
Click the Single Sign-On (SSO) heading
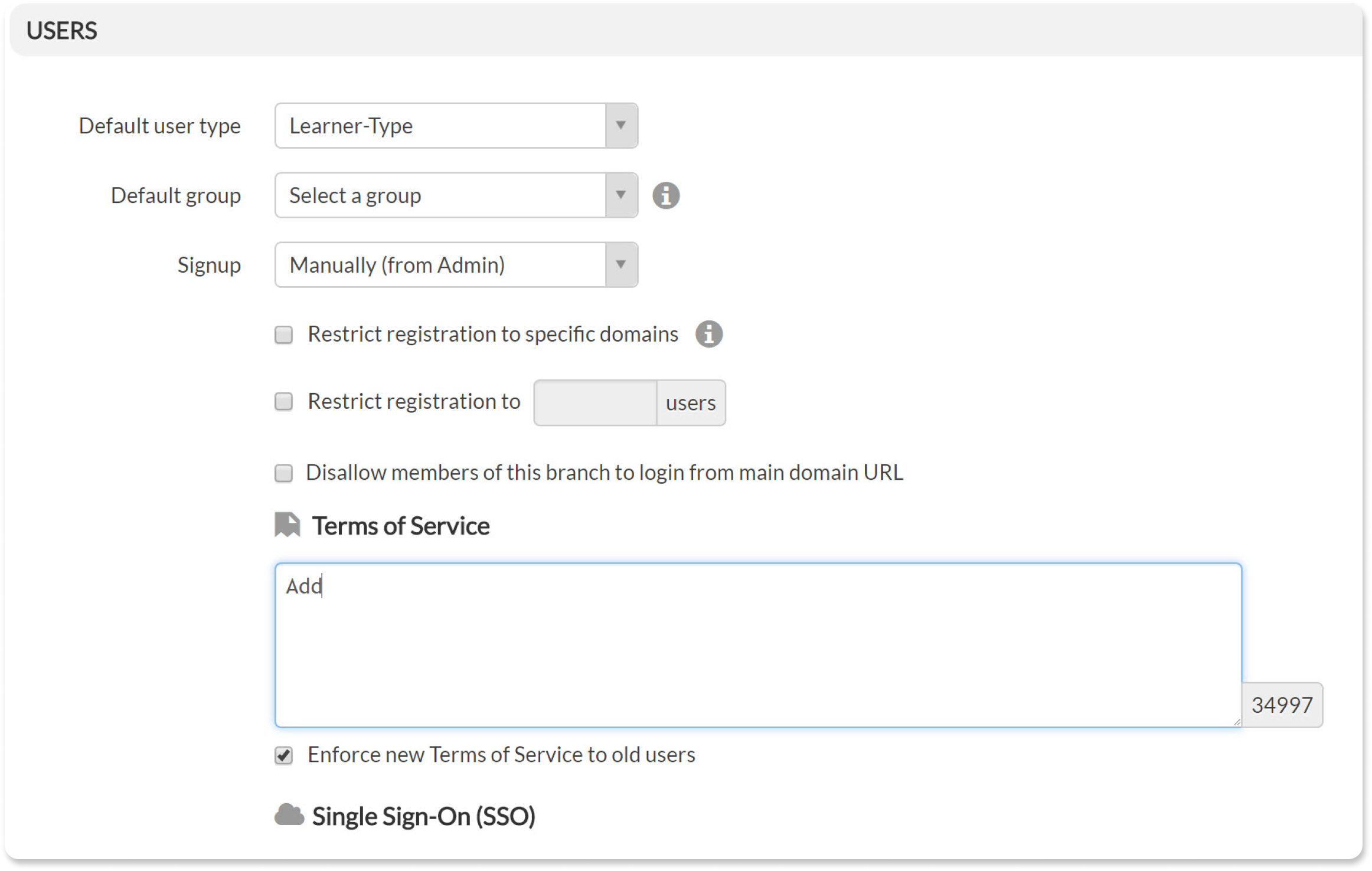[423, 817]
